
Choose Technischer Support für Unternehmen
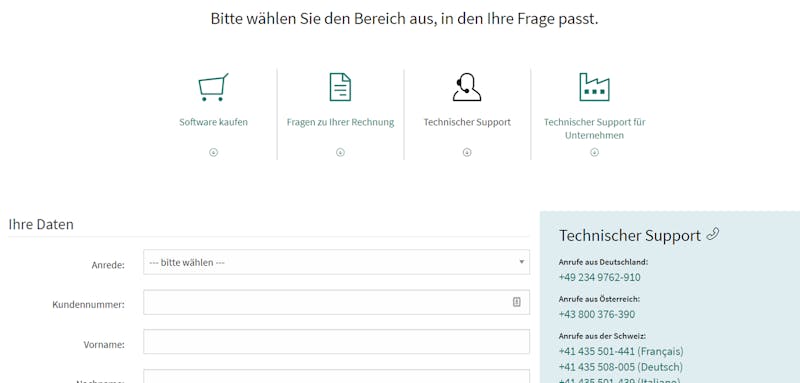coord(594,129)
